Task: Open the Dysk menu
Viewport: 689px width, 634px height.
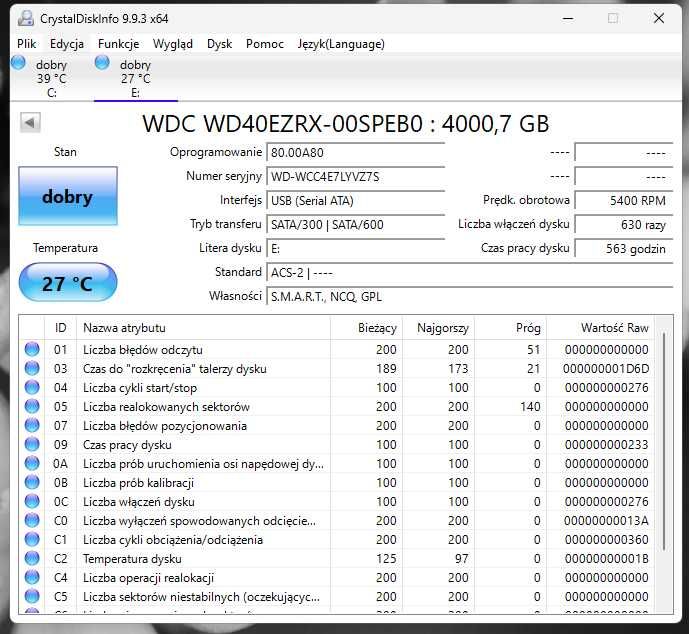Action: point(219,44)
